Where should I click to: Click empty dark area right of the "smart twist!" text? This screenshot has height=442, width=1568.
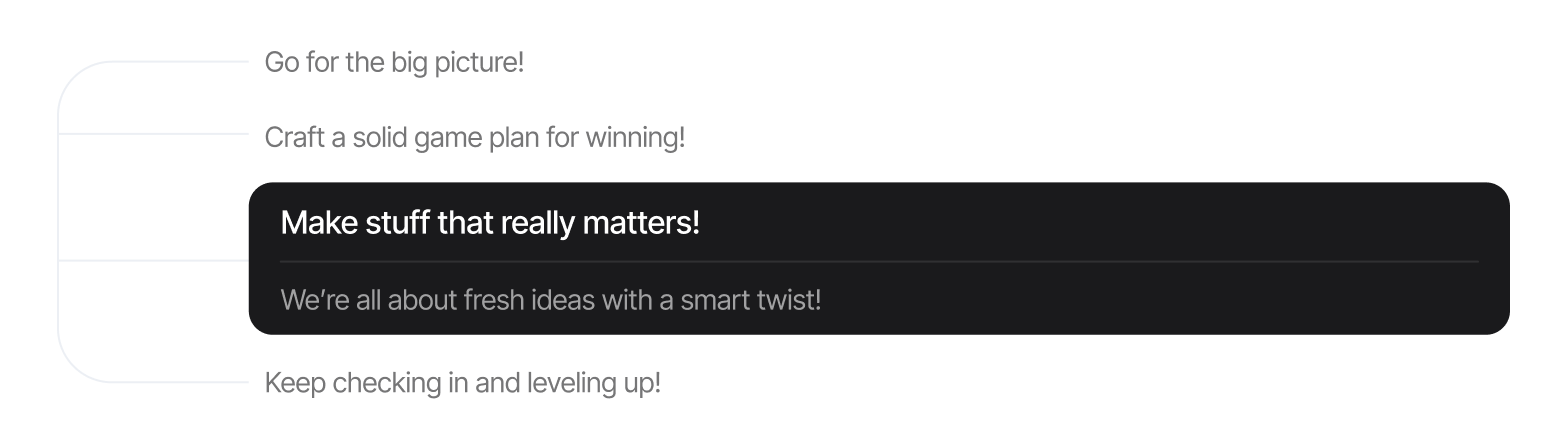click(x=1150, y=299)
